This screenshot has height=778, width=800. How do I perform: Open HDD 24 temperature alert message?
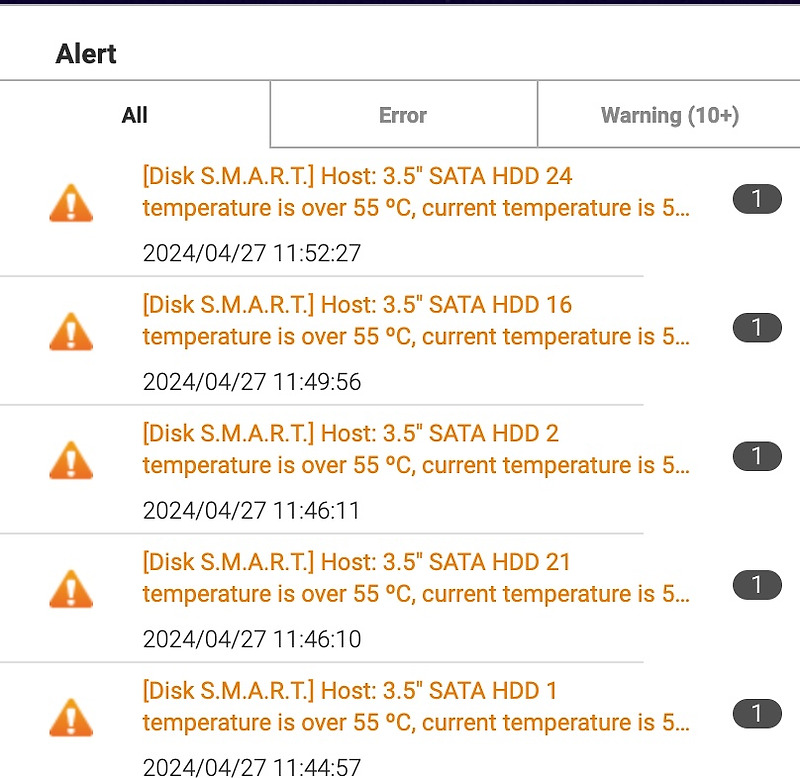416,192
